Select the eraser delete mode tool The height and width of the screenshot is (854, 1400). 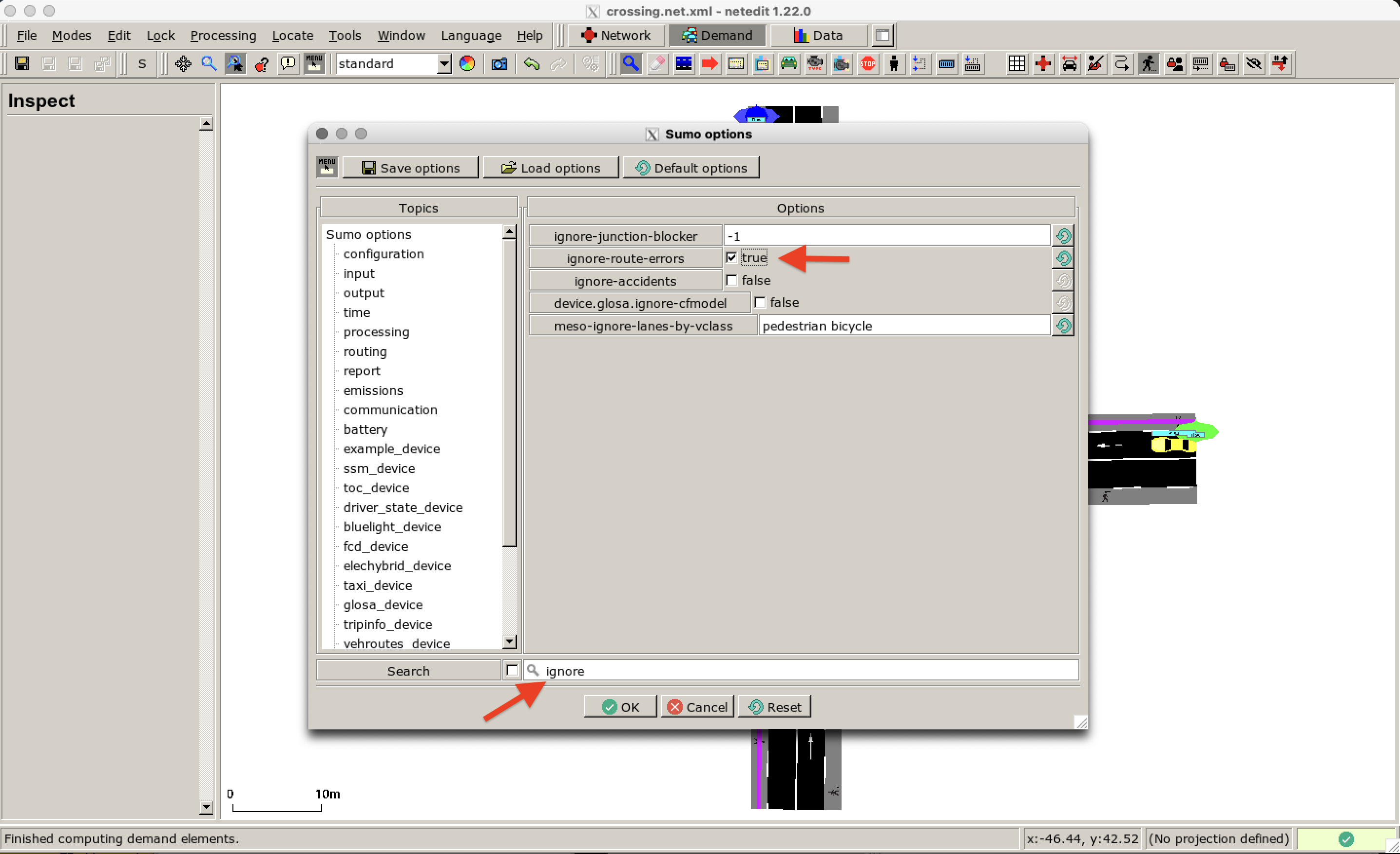coord(657,64)
